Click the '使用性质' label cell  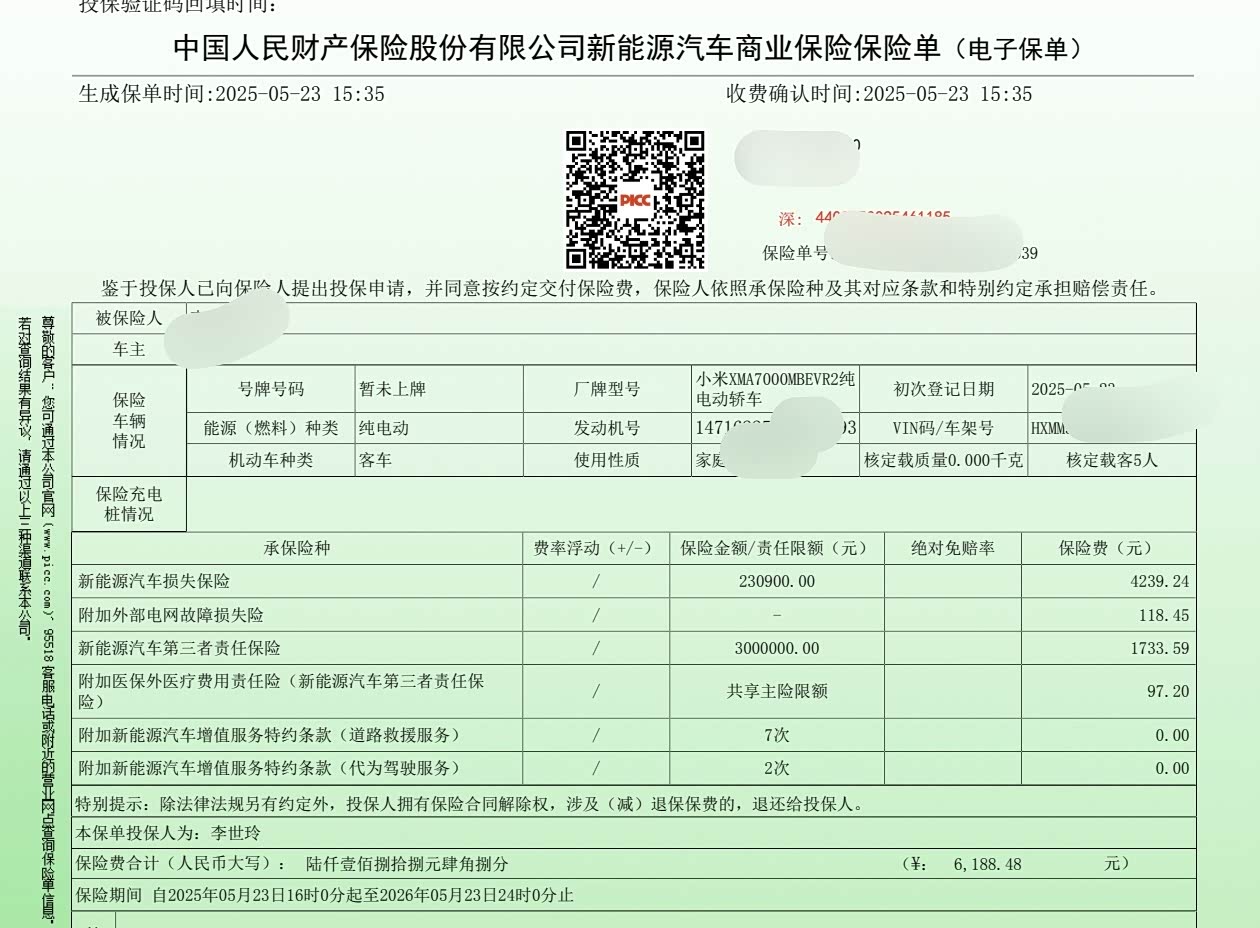click(607, 460)
